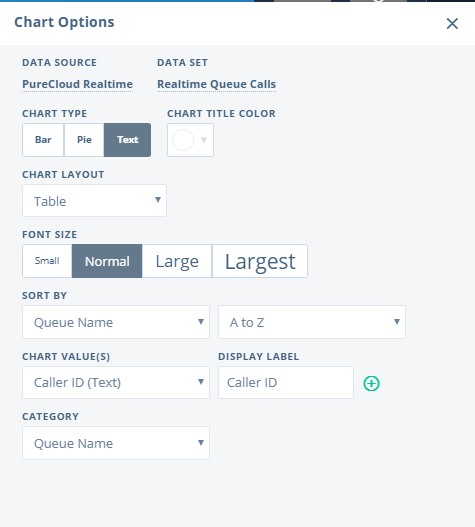Open Sort By Queue Name dropdown
The height and width of the screenshot is (527, 475).
coord(116,322)
